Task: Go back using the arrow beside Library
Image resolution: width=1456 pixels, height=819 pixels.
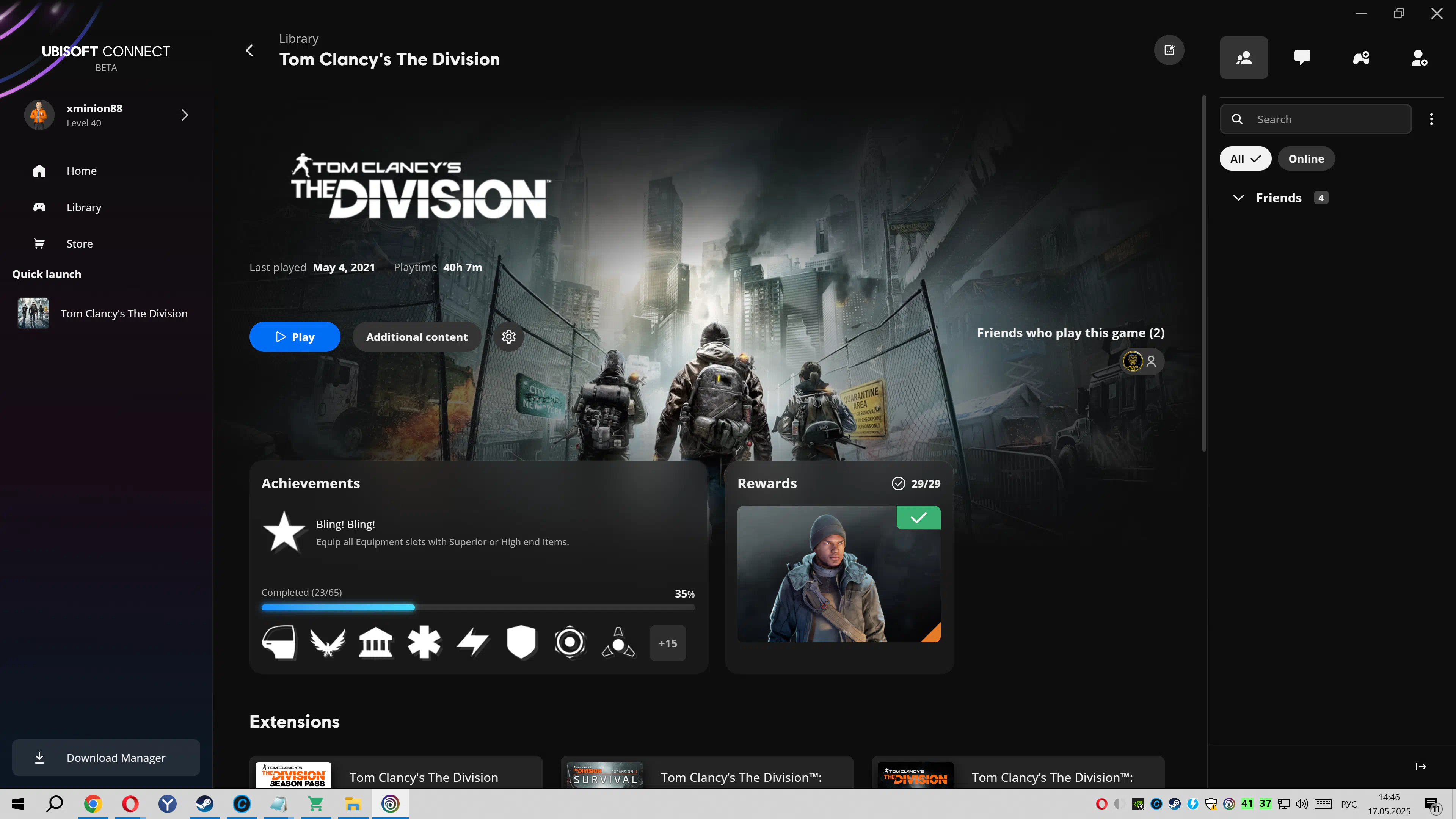Action: pyautogui.click(x=249, y=50)
